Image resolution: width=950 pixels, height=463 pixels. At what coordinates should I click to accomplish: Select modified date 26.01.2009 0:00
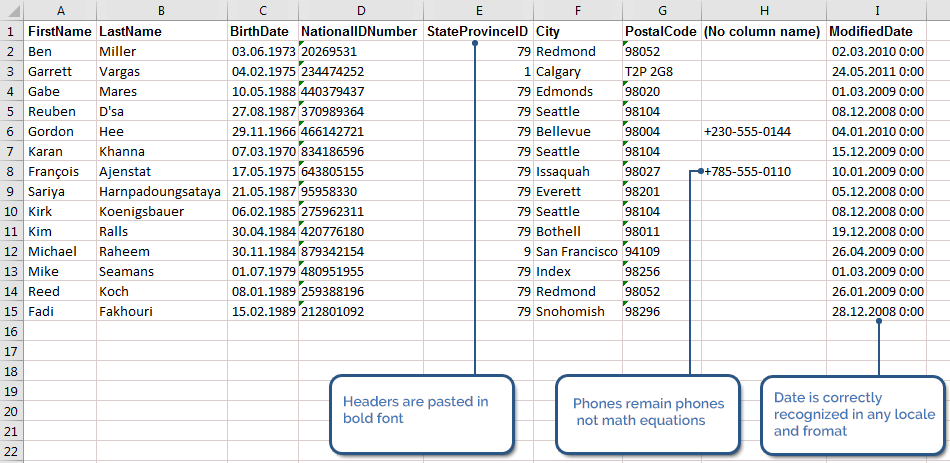[x=877, y=291]
